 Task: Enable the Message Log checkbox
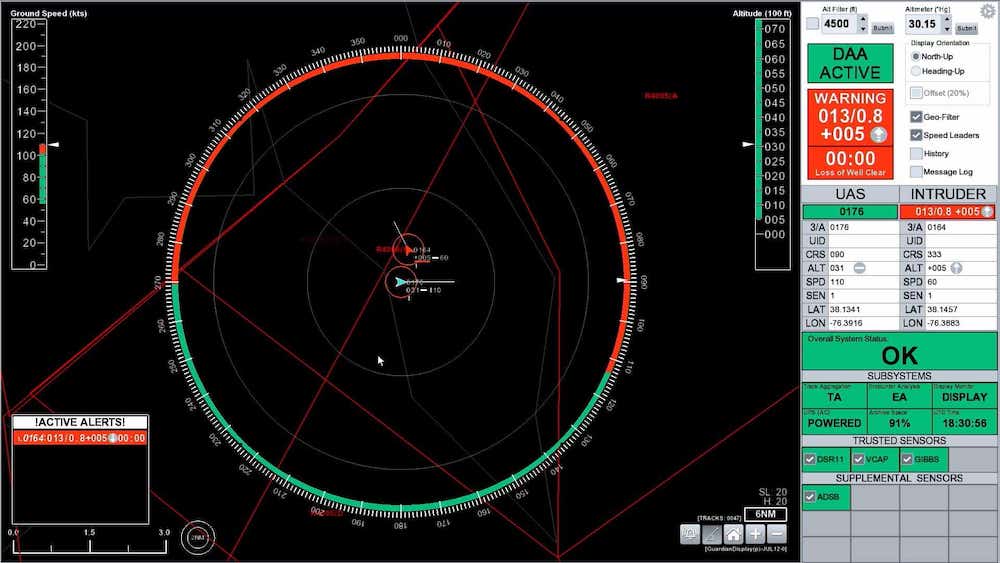pos(916,172)
